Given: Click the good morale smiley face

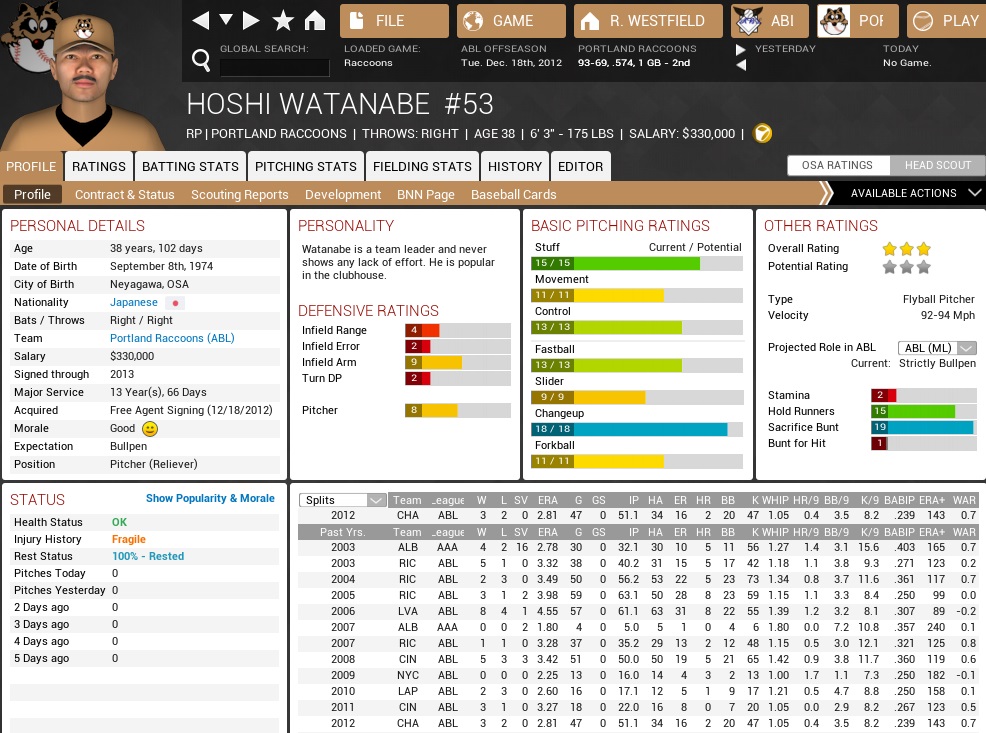Looking at the screenshot, I should [x=150, y=429].
